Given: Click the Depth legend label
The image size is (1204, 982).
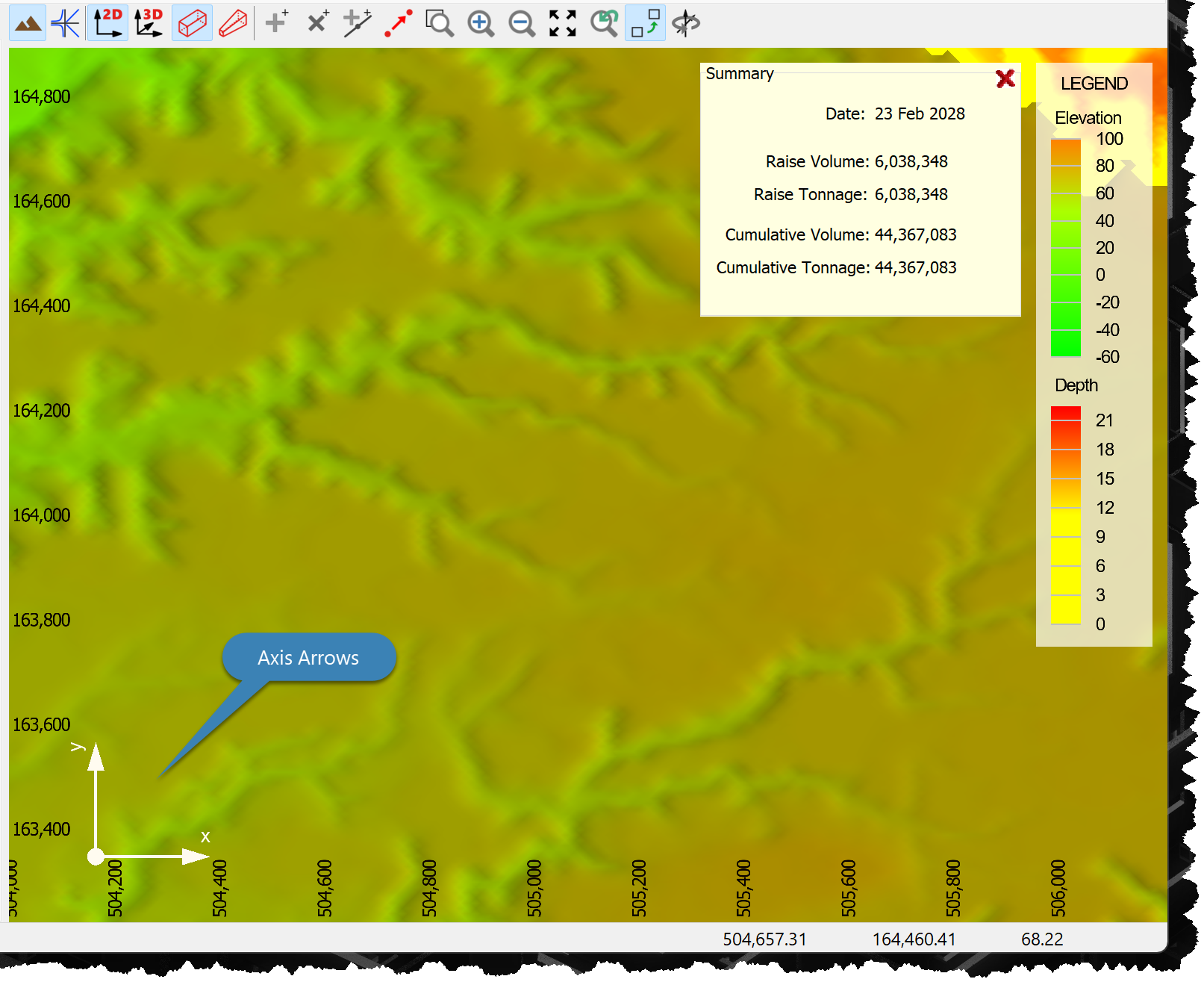Looking at the screenshot, I should [x=1076, y=385].
